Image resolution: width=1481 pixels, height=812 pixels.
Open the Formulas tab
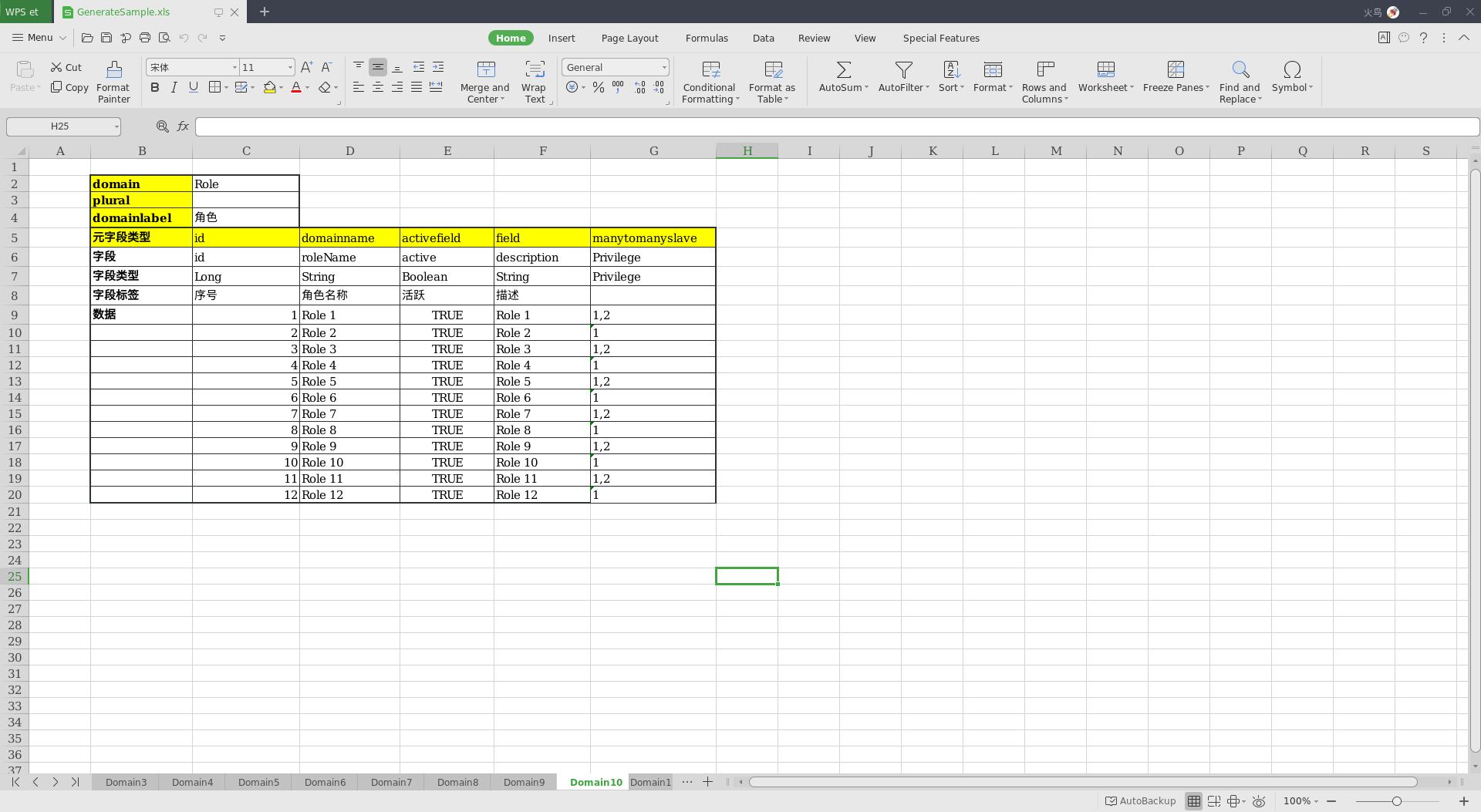[x=707, y=38]
